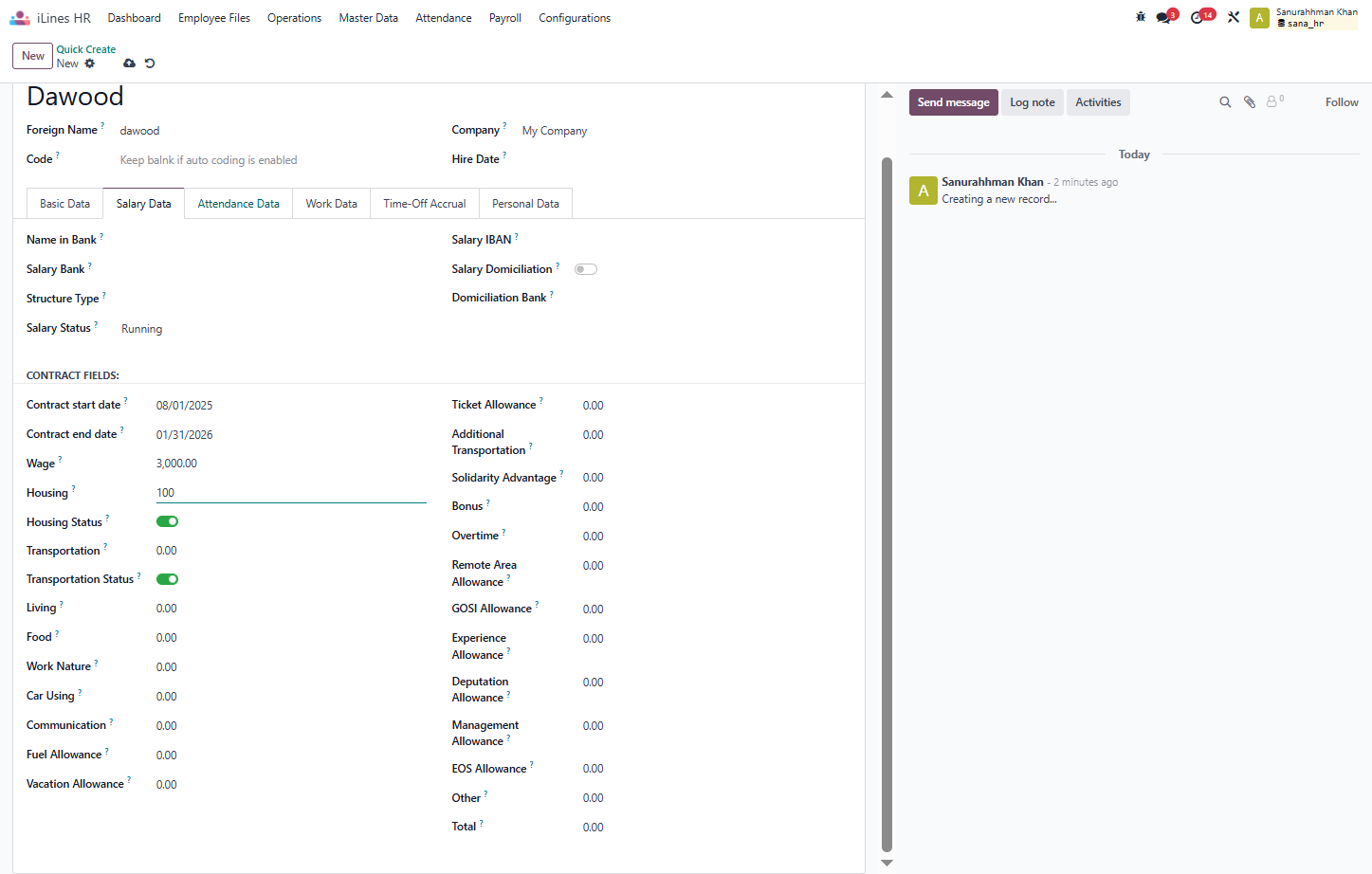The width and height of the screenshot is (1372, 874).
Task: Discard changes with the undo arrow icon
Action: (x=150, y=64)
